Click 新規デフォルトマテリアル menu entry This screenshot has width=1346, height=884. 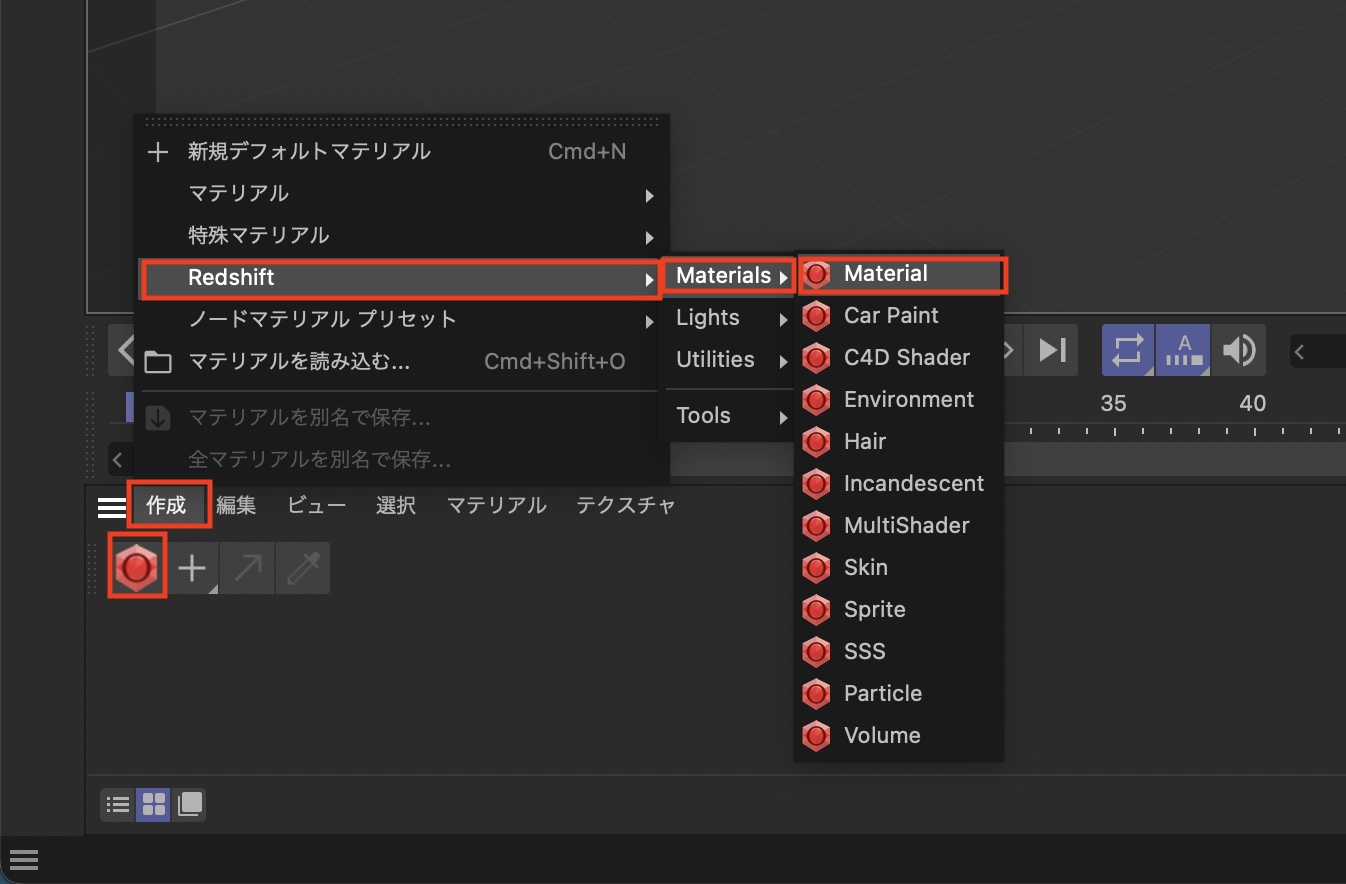click(x=309, y=152)
